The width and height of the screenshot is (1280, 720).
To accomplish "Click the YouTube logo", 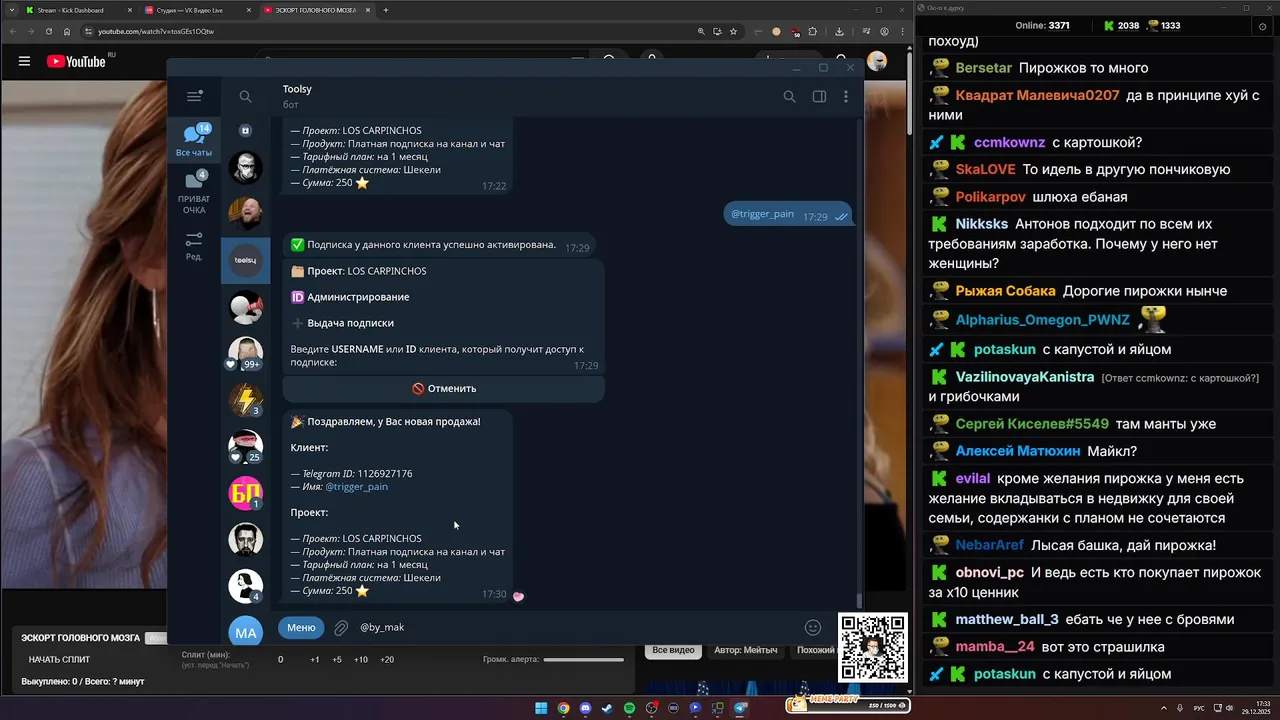I will click(76, 61).
